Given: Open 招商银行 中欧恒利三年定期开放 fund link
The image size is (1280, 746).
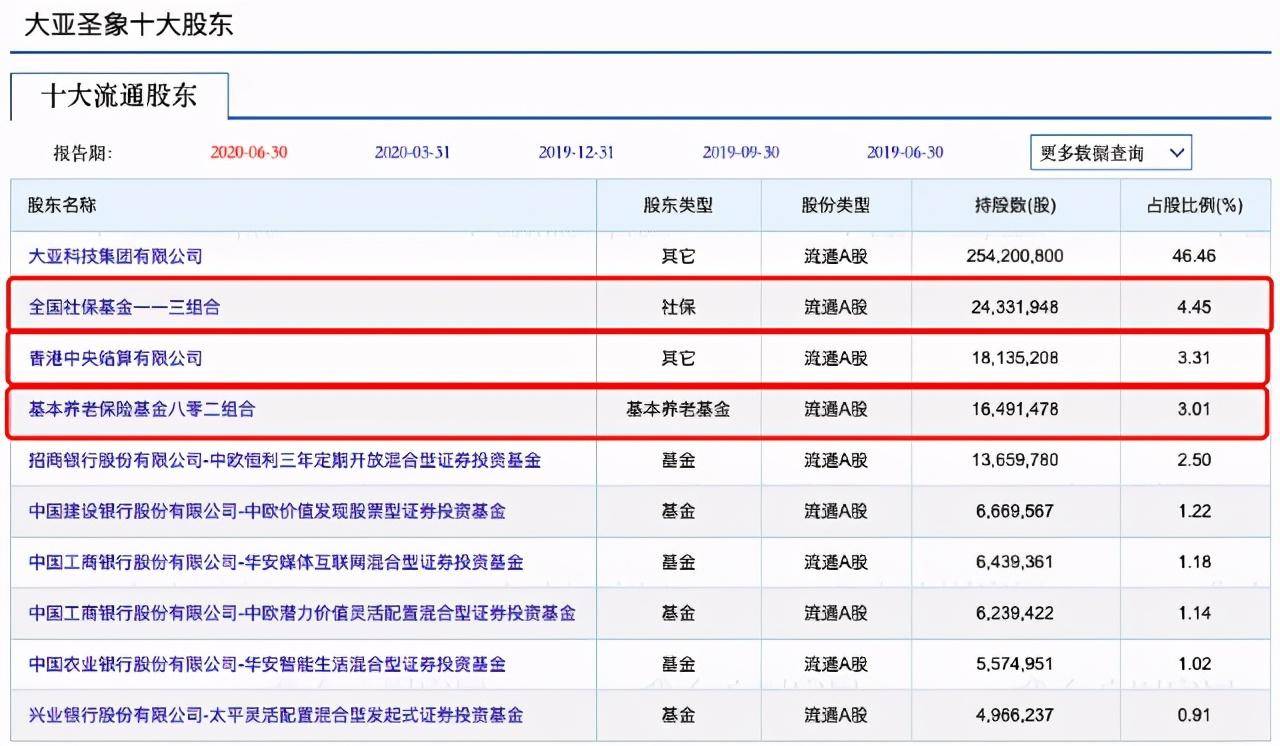Looking at the screenshot, I should pos(285,460).
